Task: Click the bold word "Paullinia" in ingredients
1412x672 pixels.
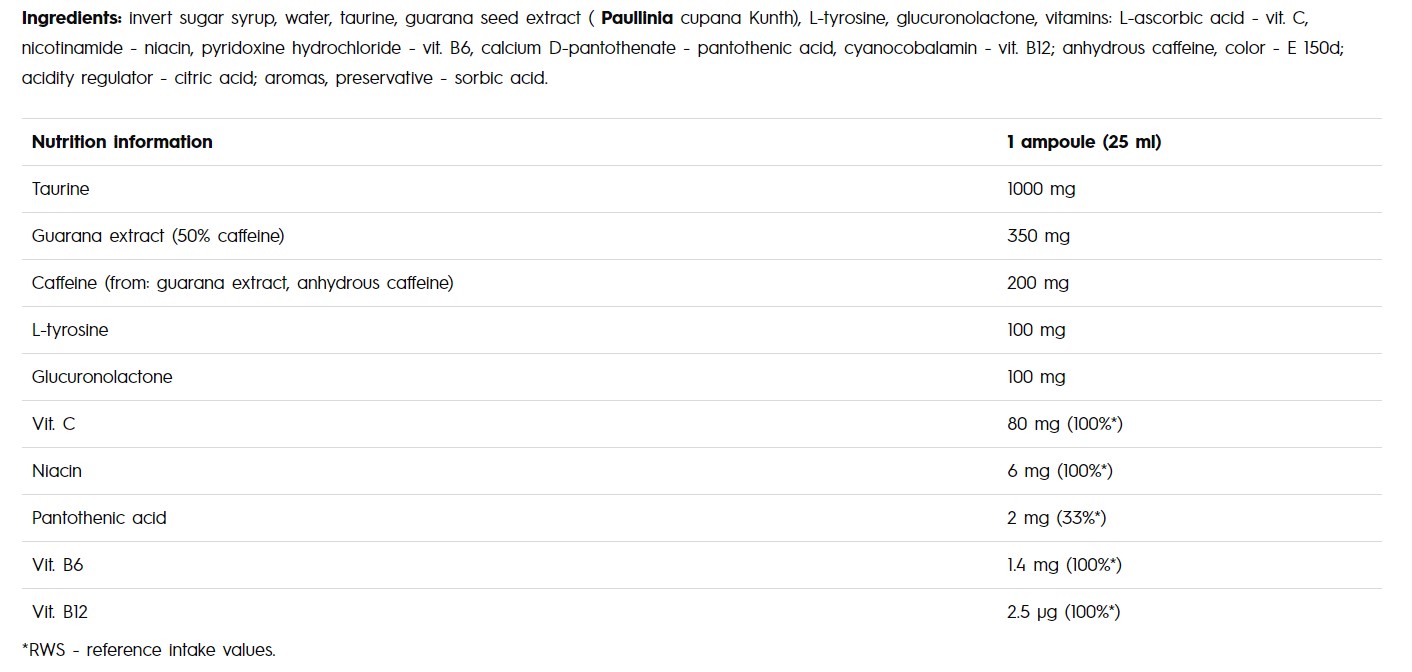Action: (636, 19)
